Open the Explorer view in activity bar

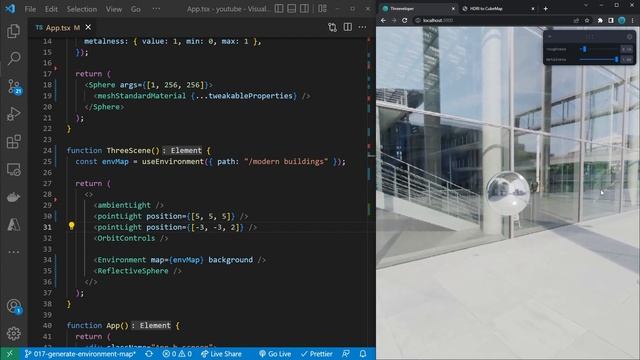click(x=13, y=31)
